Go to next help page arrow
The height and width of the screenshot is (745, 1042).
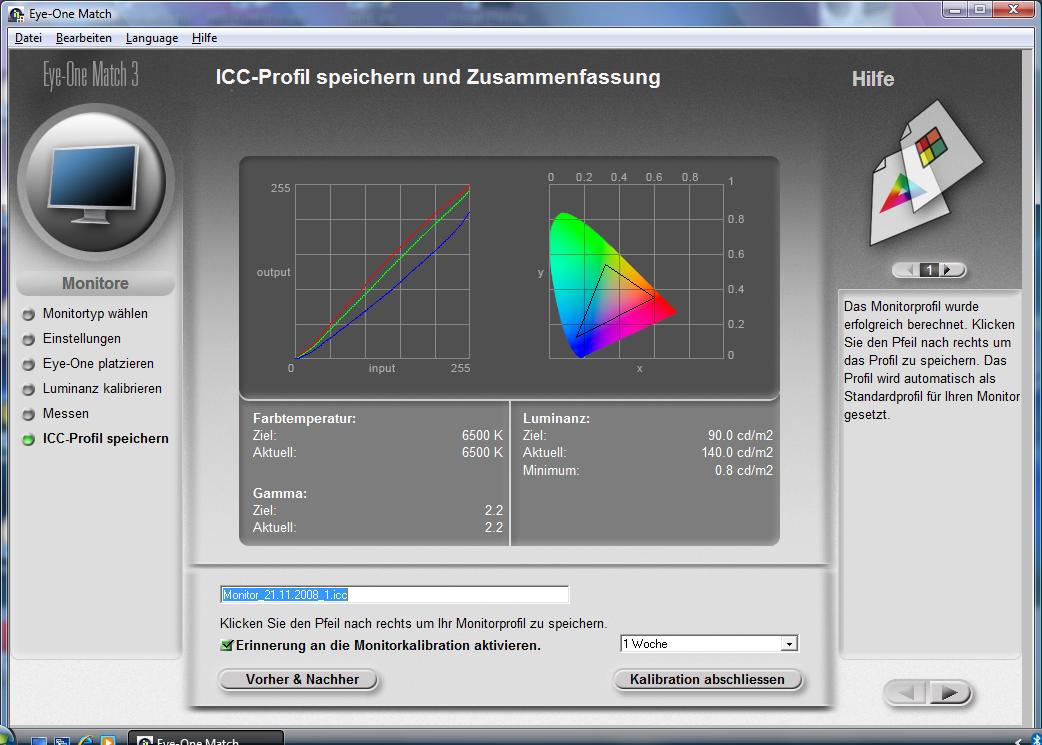[x=951, y=270]
